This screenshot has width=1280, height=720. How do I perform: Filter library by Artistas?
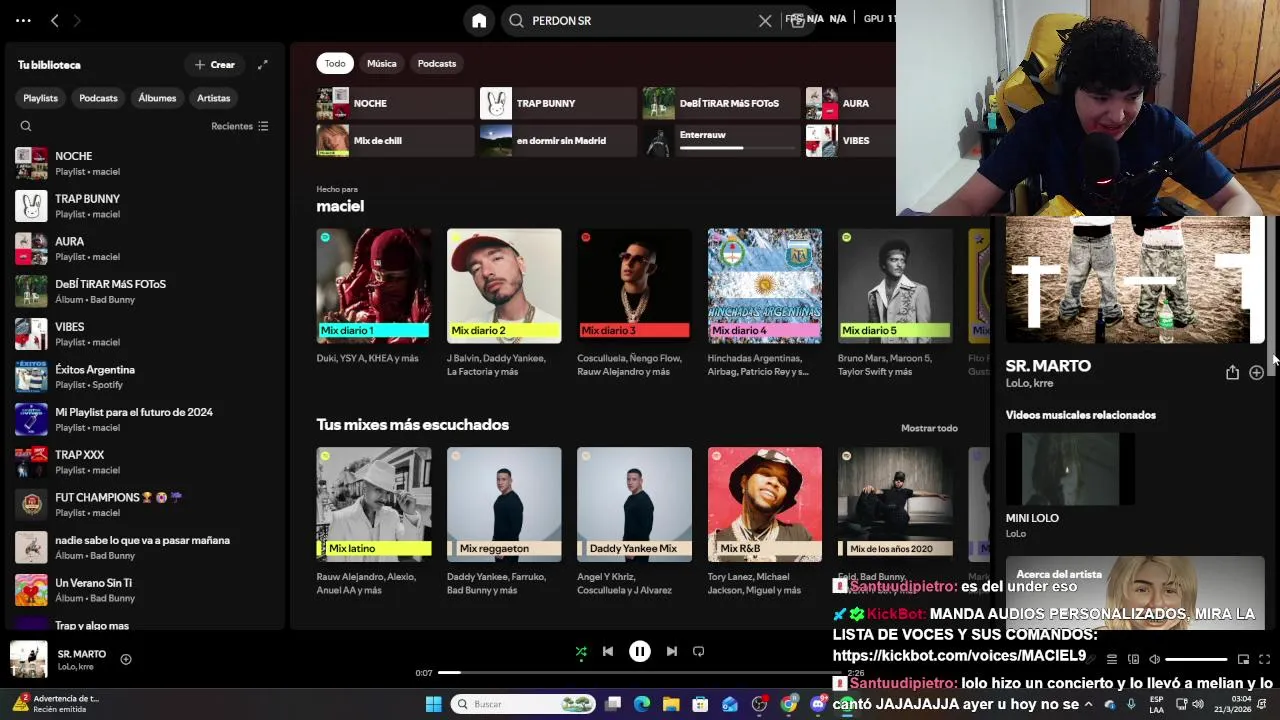(213, 98)
